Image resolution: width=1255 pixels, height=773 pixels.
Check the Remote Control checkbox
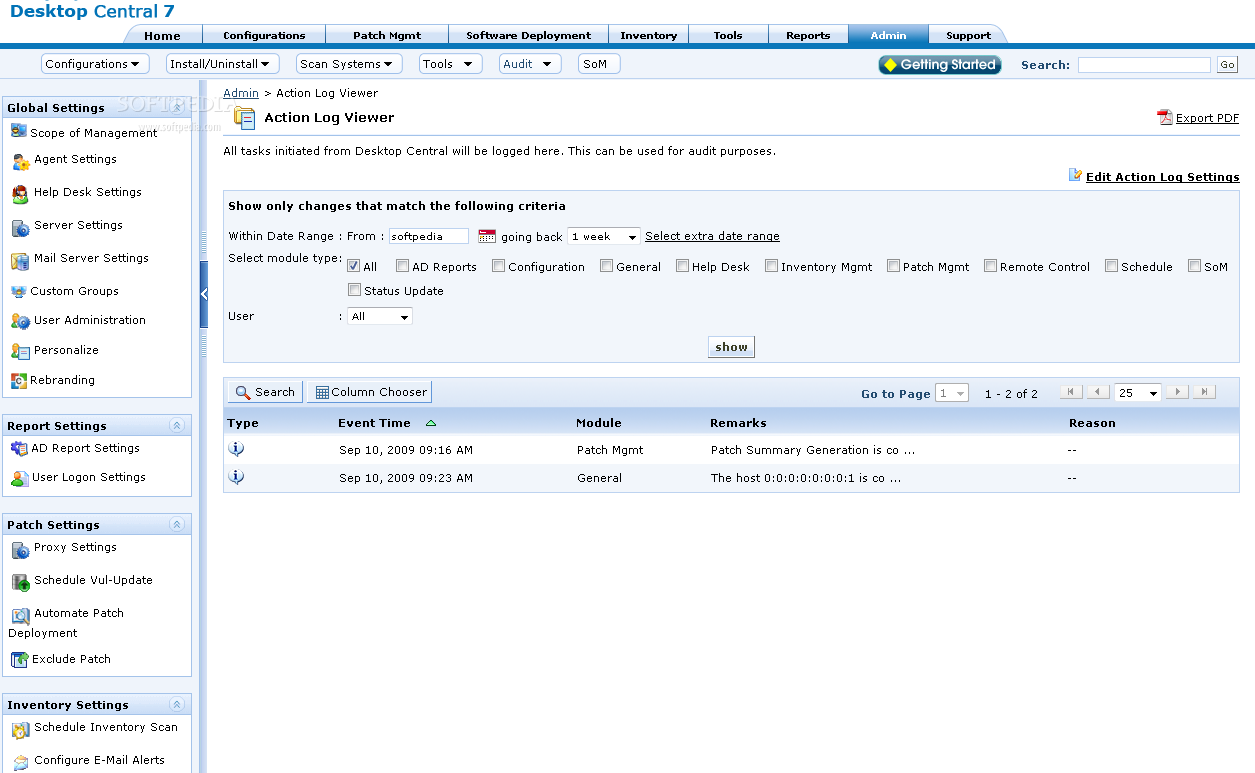(x=990, y=266)
